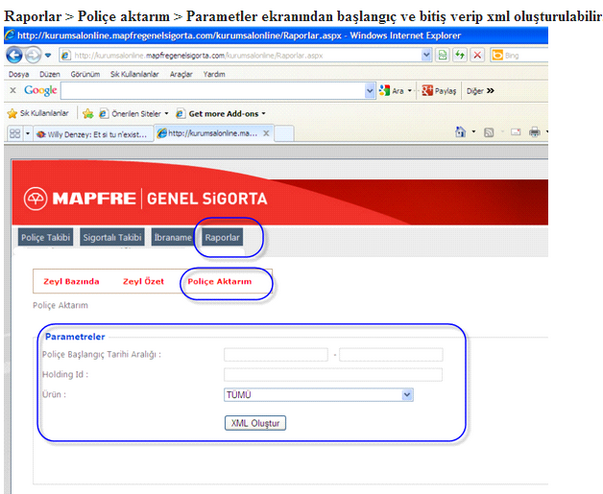
Task: Expand the Ürün dropdown showing TÜMÜ
Action: pyautogui.click(x=406, y=395)
